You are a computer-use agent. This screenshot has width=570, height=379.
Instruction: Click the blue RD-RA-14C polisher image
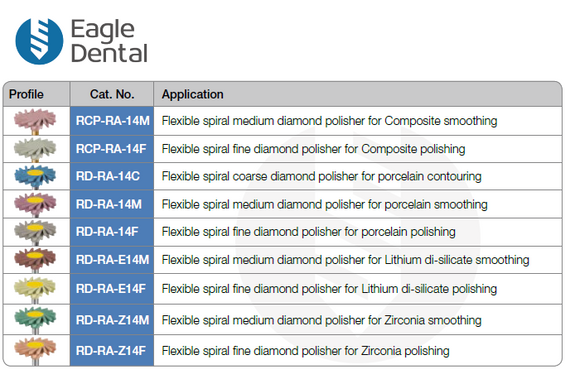click(35, 177)
